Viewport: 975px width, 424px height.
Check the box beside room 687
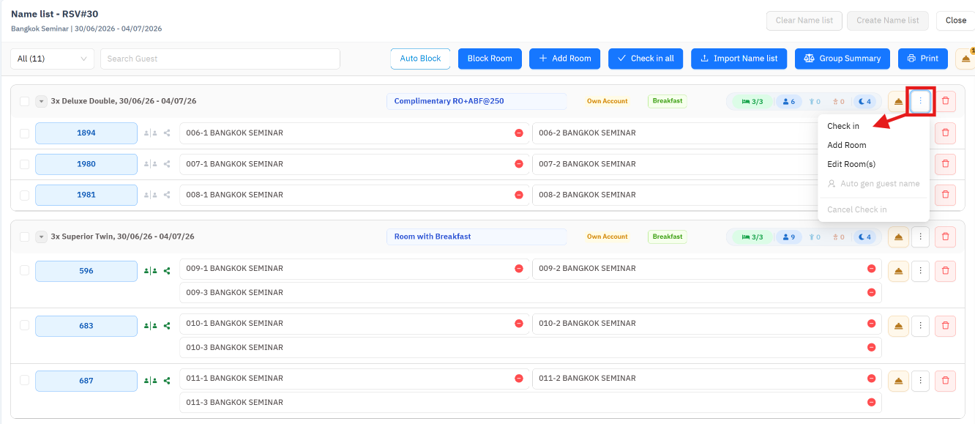(x=24, y=381)
